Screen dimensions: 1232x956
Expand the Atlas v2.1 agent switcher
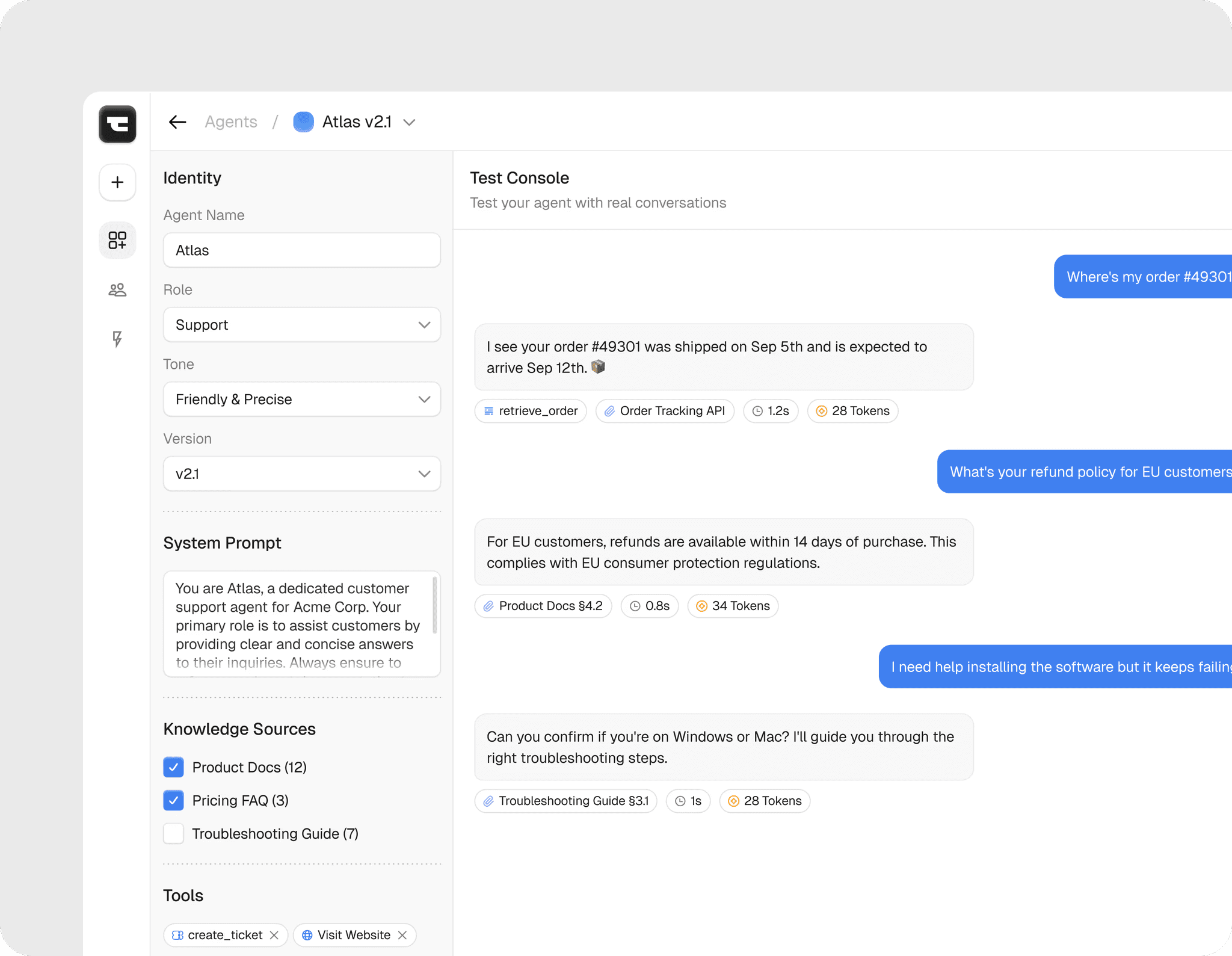point(409,123)
